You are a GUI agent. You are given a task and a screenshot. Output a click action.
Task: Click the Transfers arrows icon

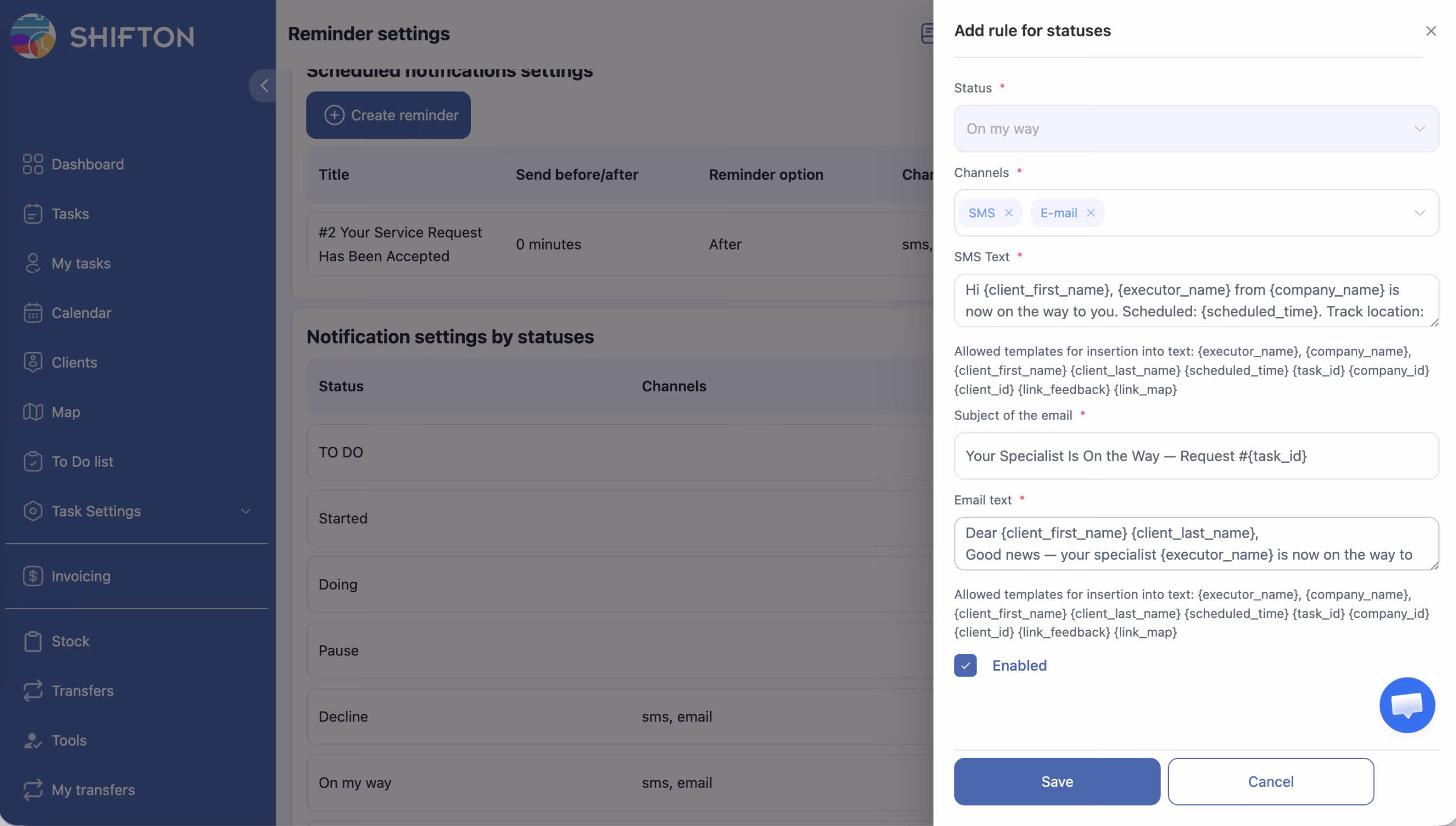(x=32, y=691)
